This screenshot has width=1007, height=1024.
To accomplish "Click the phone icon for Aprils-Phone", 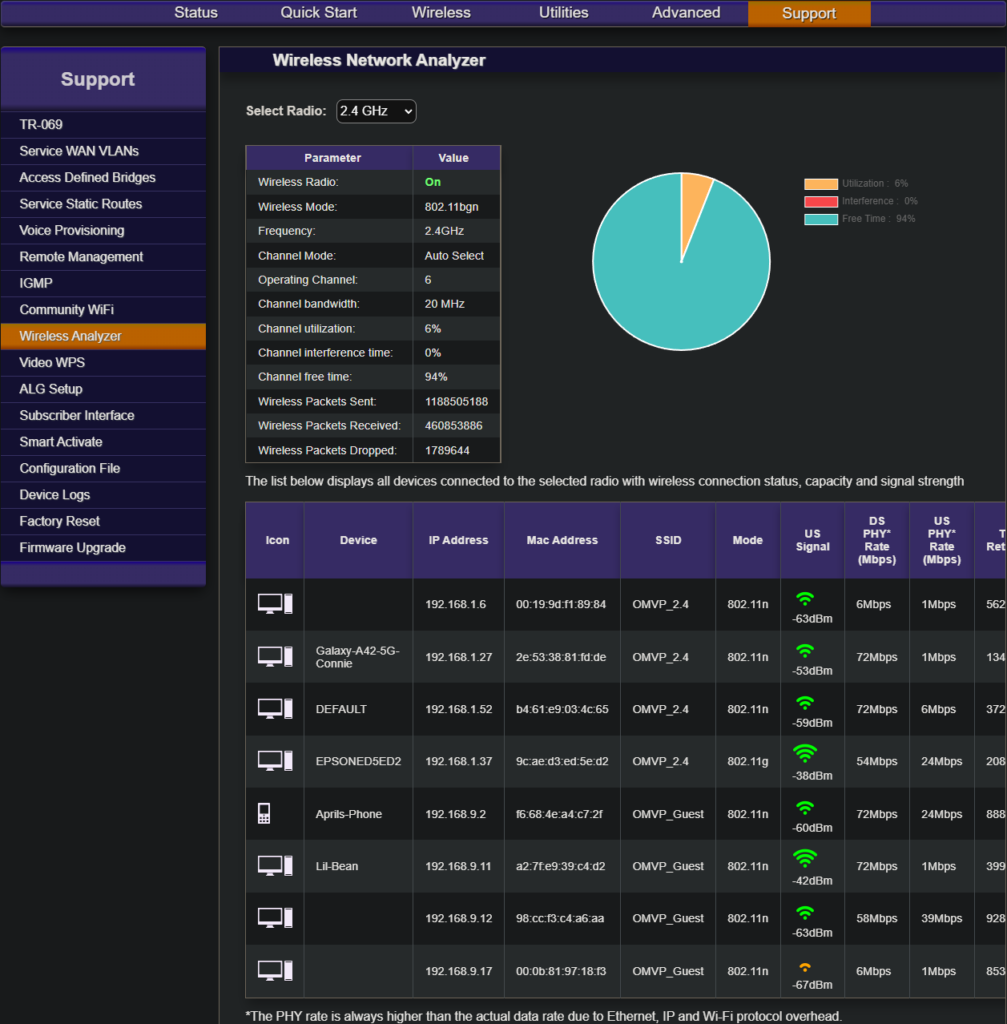I will click(x=264, y=813).
